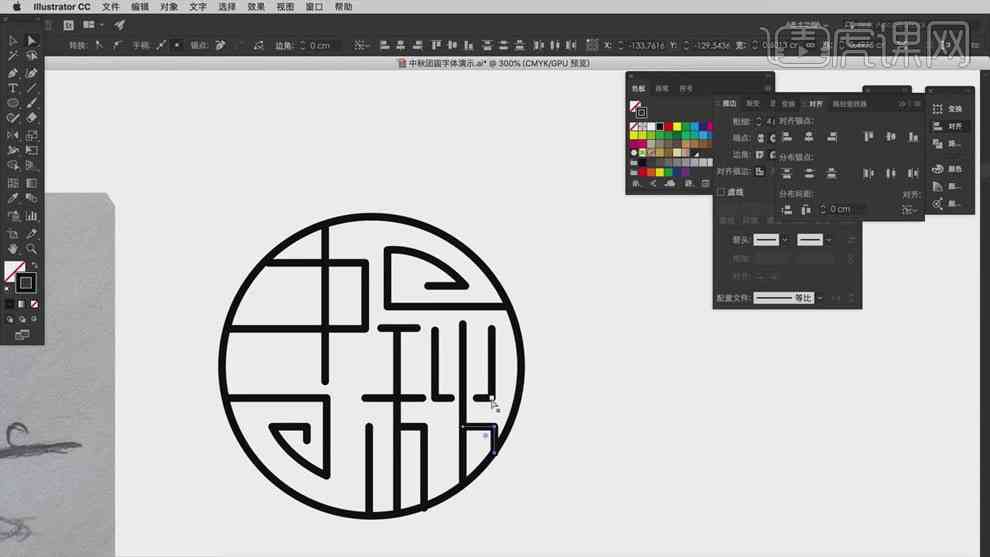The height and width of the screenshot is (557, 990).
Task: Click stroke weight 粗细 stepper
Action: [759, 121]
